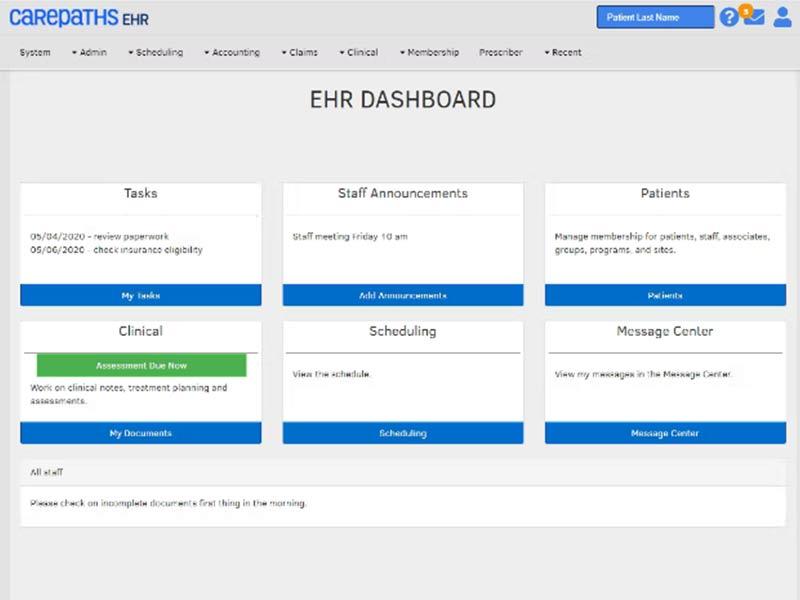The height and width of the screenshot is (600, 800).
Task: Click the blue Scheduling button on its card
Action: click(403, 433)
